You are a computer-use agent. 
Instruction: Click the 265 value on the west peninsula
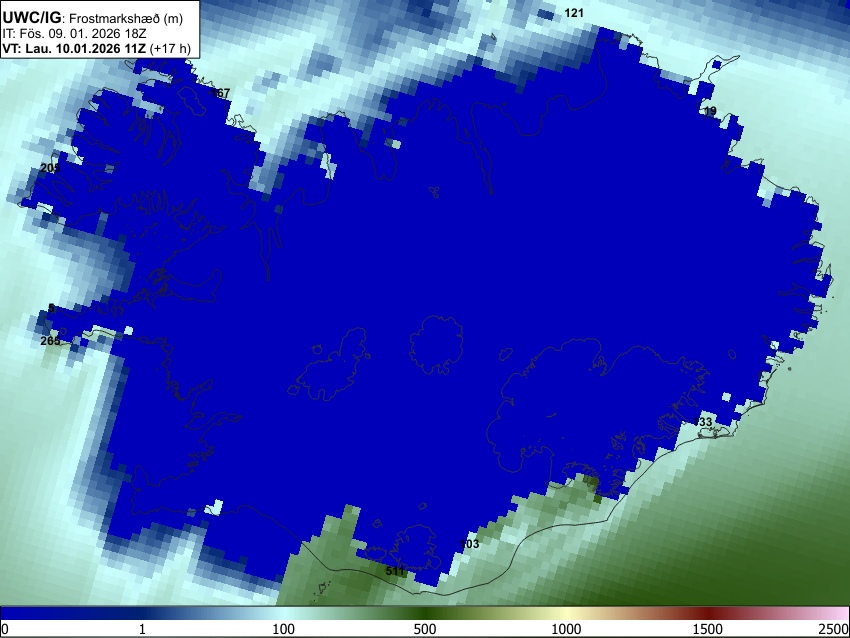tap(50, 341)
